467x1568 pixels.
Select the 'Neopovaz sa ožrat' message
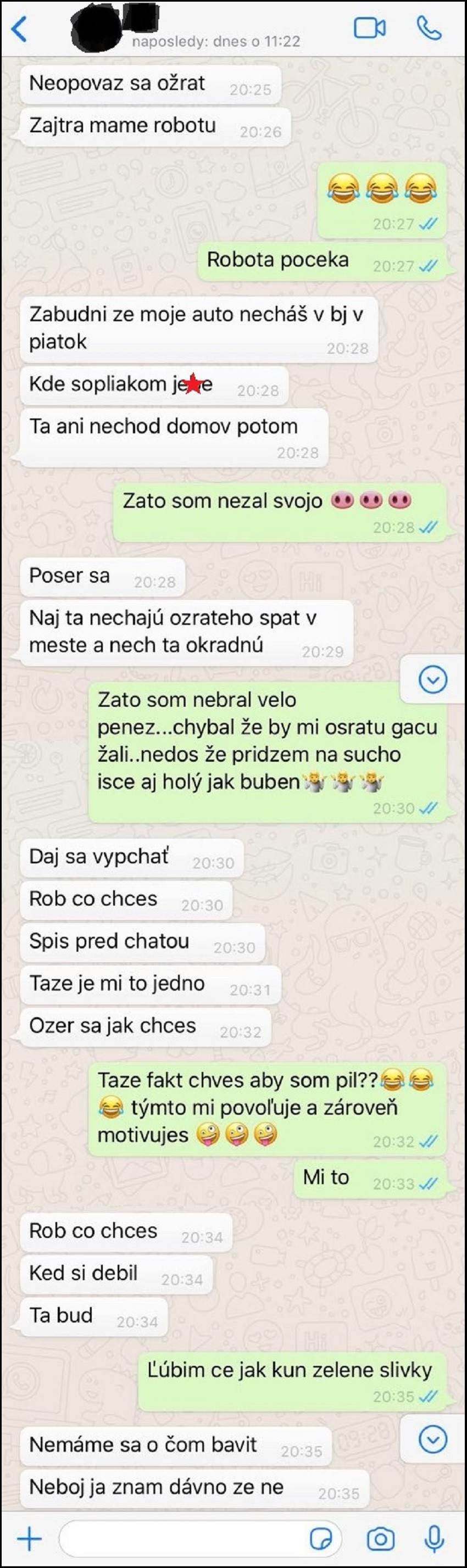point(151,85)
